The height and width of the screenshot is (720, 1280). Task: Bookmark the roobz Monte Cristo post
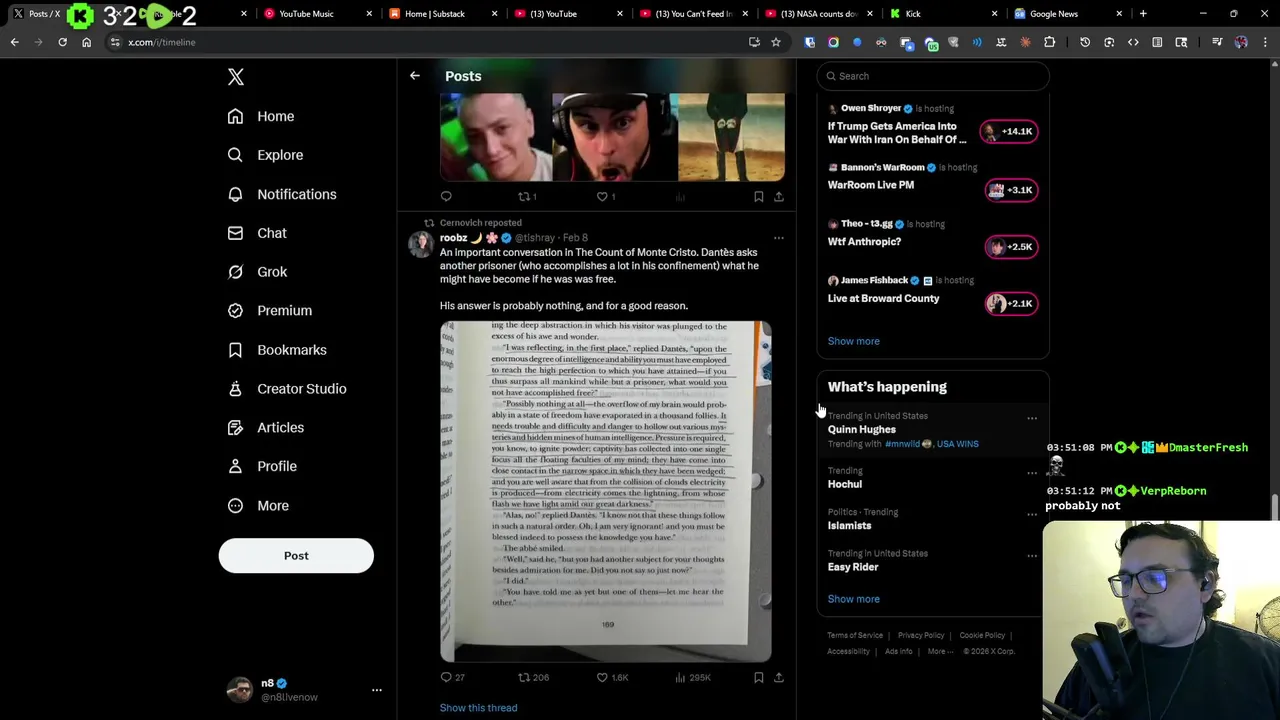[758, 677]
